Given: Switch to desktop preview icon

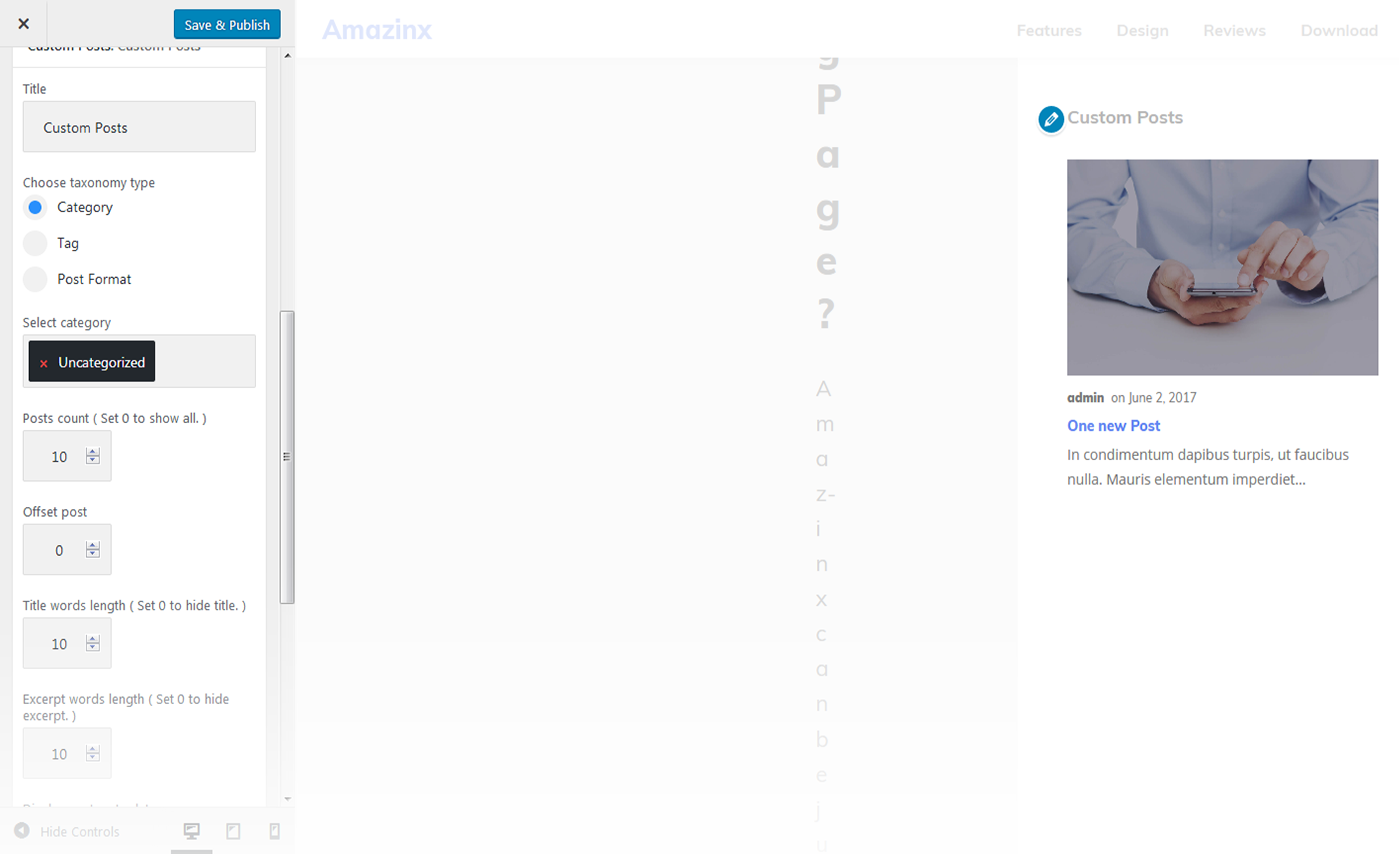Looking at the screenshot, I should [192, 831].
